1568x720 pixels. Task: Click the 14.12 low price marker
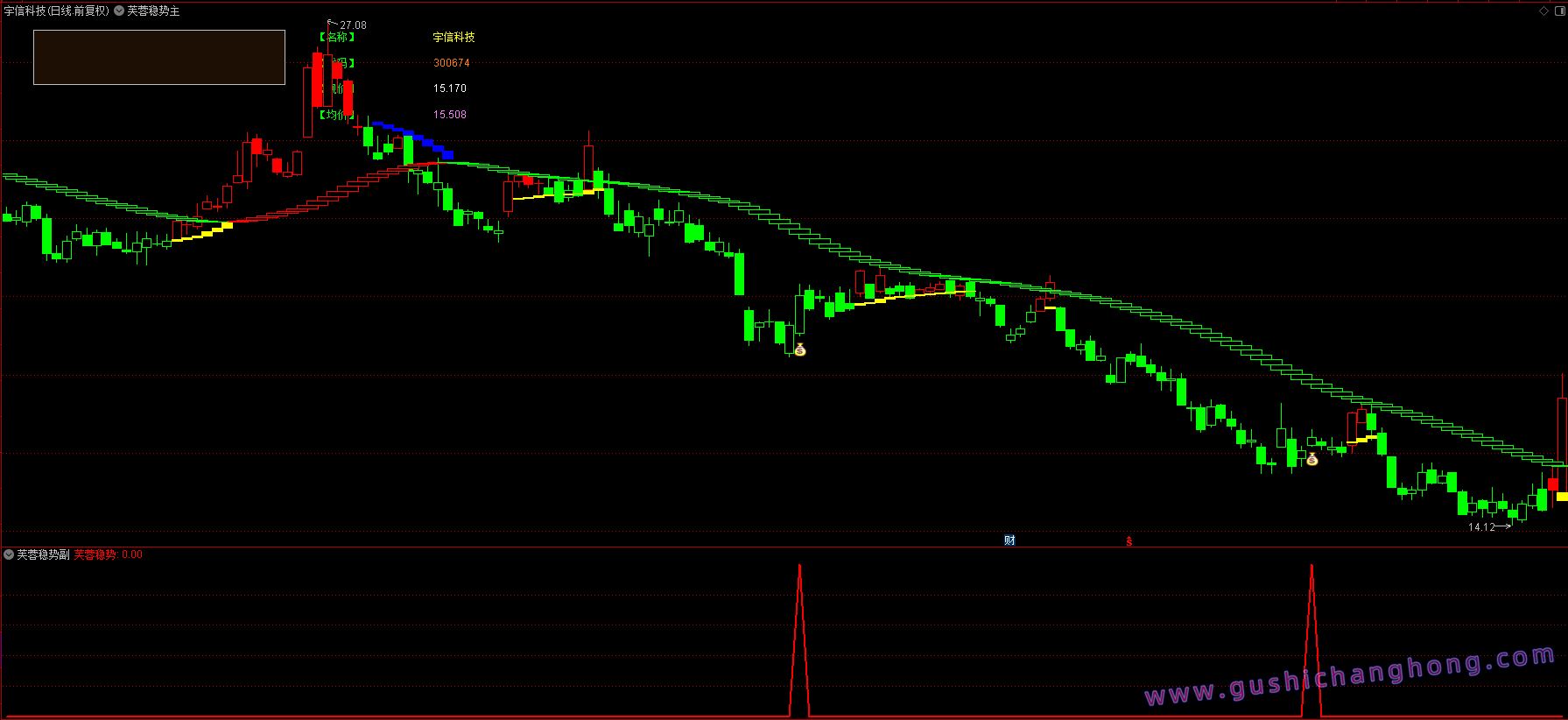[1481, 527]
